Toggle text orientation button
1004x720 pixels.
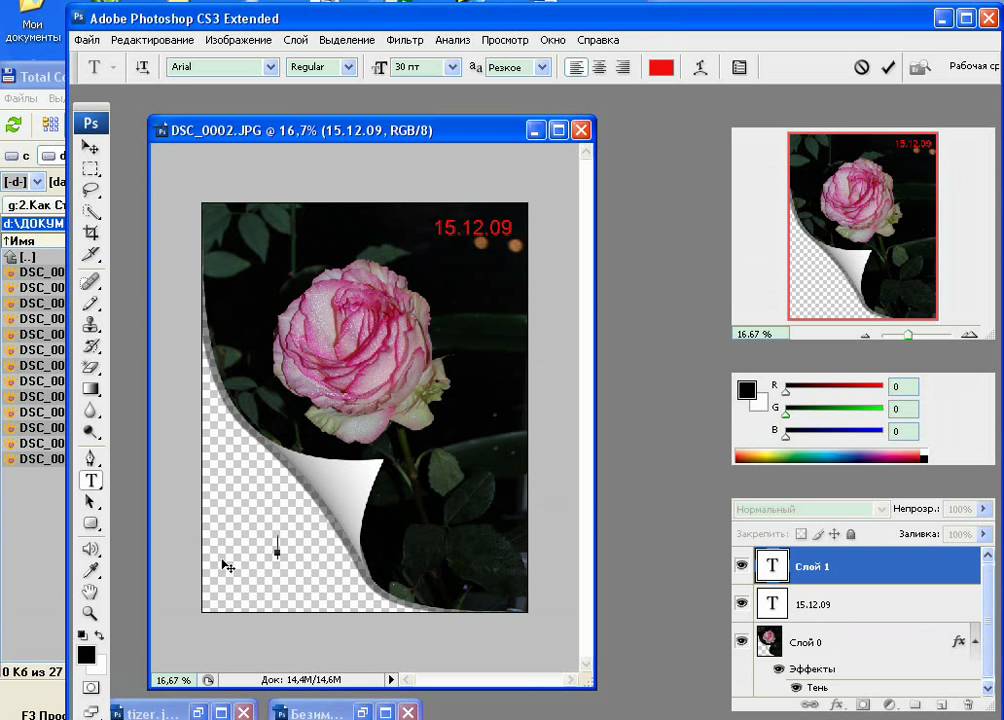tap(142, 67)
